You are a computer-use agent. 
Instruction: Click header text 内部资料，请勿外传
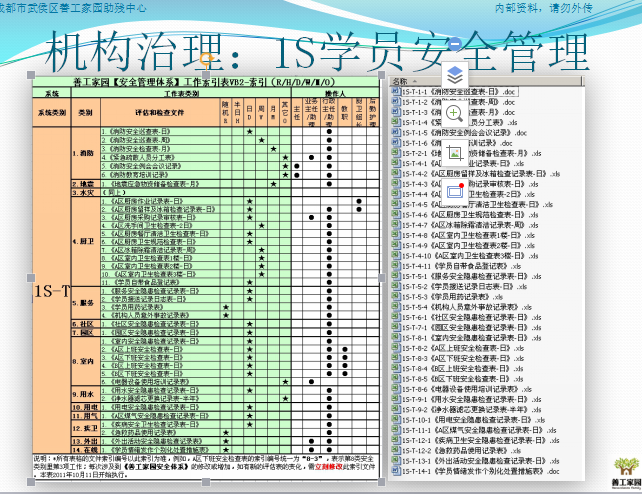(544, 7)
